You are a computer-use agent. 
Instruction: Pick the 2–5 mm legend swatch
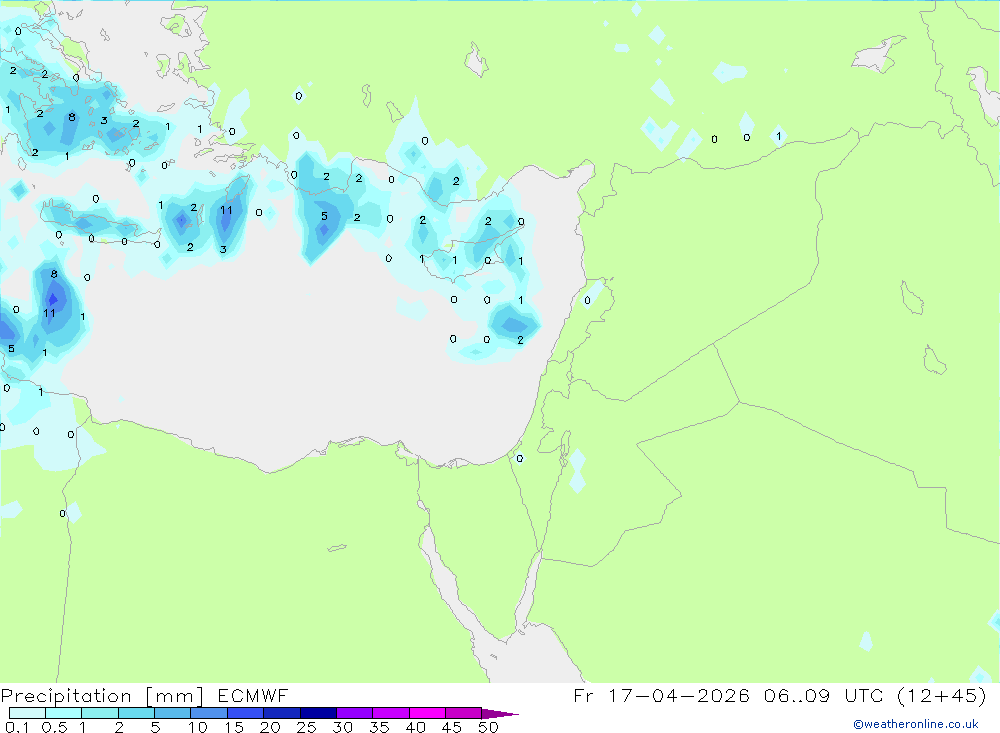tap(136, 713)
